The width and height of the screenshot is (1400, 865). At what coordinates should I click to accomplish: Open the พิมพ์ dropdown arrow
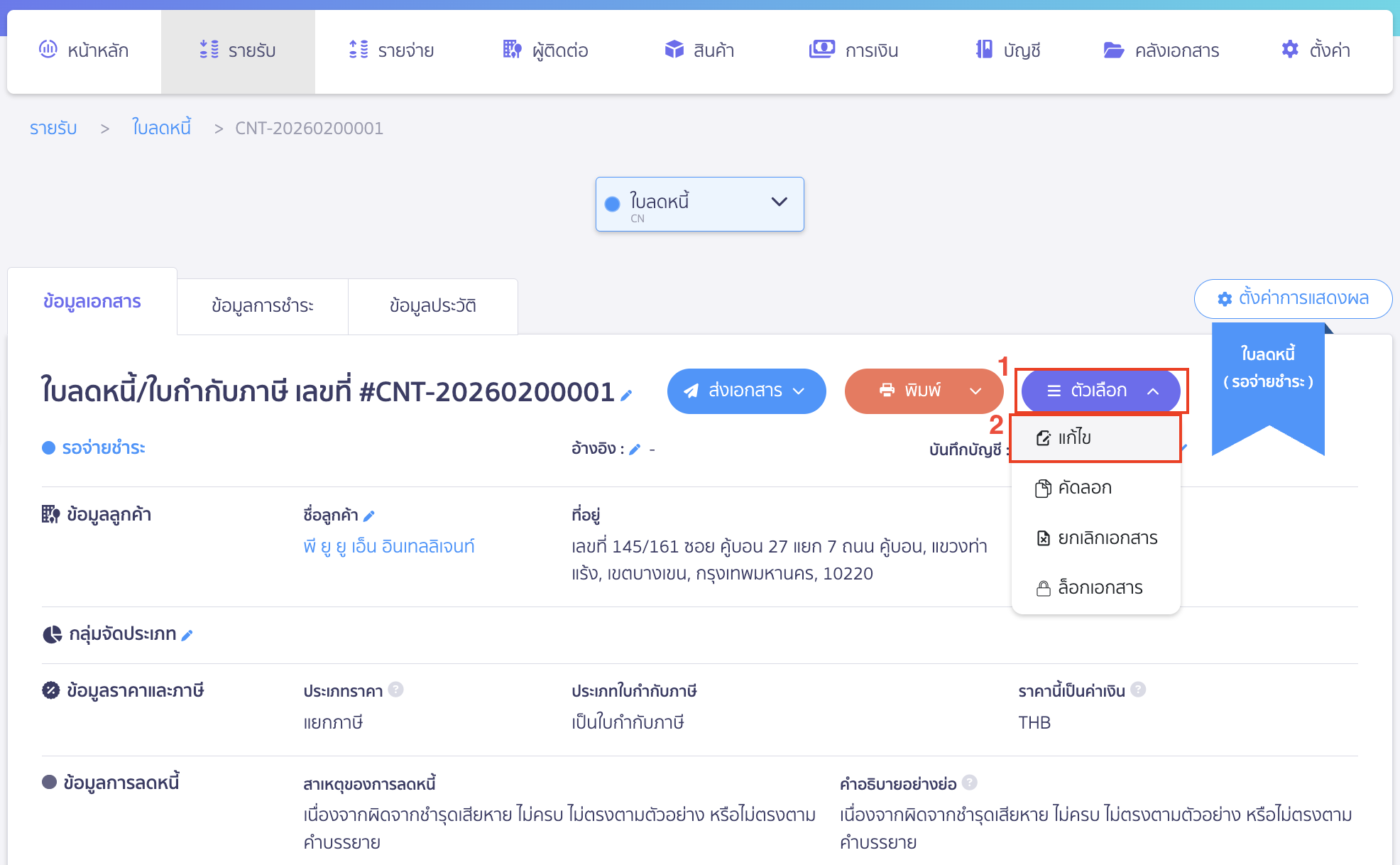pos(976,391)
